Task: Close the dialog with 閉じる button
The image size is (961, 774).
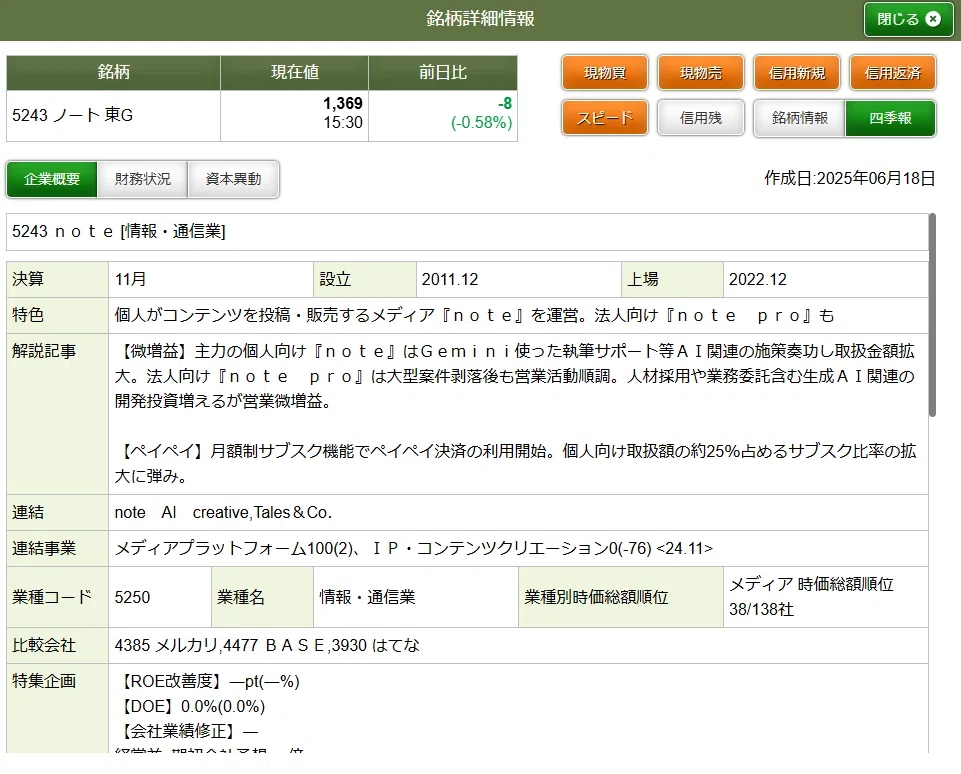Action: pos(908,19)
